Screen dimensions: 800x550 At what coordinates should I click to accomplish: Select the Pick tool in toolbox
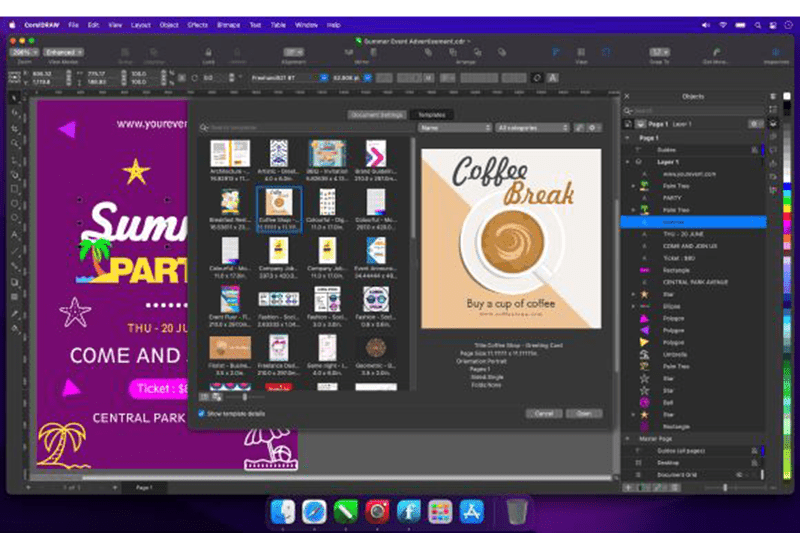[x=14, y=100]
